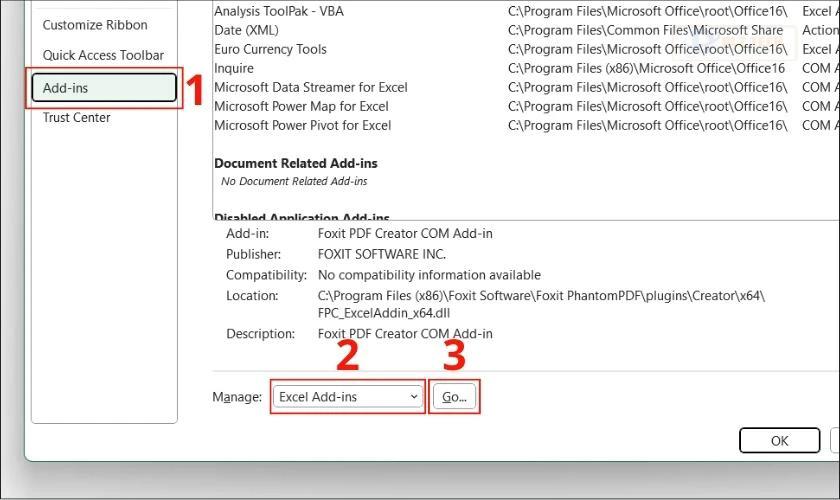840x500 pixels.
Task: Click the FPC_ExcelAddin_x64.dll location text
Action: point(384,314)
